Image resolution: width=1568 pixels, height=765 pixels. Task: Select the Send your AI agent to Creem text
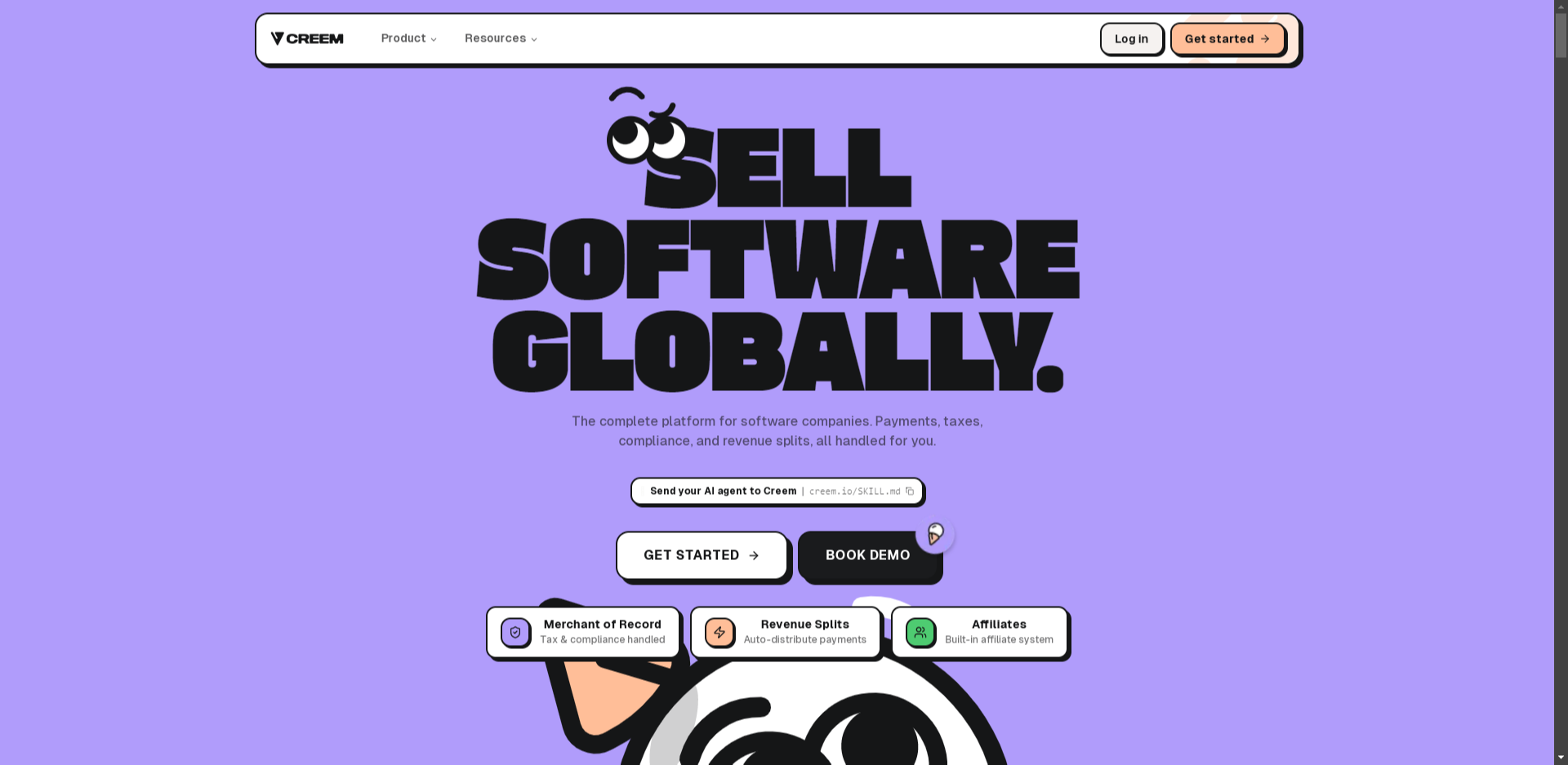[723, 491]
